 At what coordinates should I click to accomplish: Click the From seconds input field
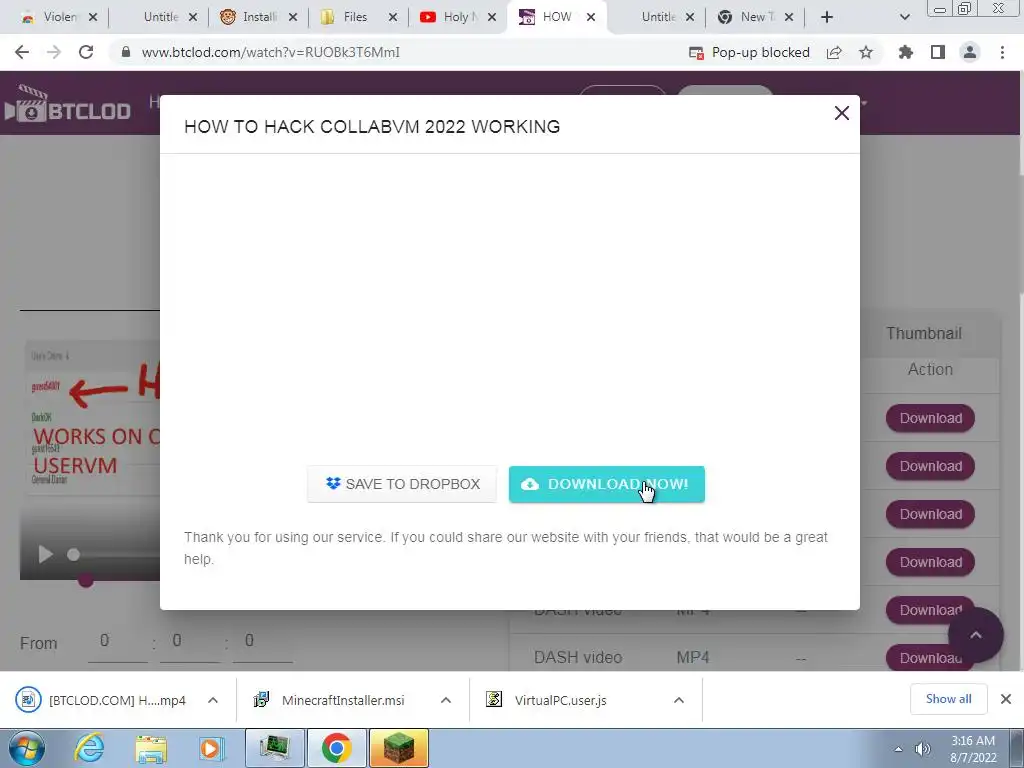click(262, 642)
